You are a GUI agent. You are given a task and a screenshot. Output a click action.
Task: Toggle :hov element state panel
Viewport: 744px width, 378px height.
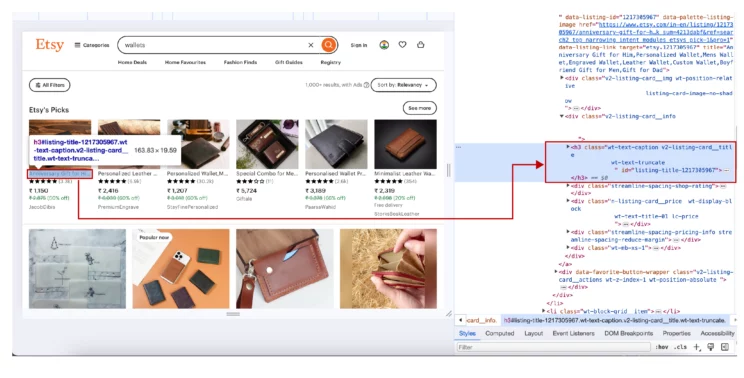click(x=661, y=347)
